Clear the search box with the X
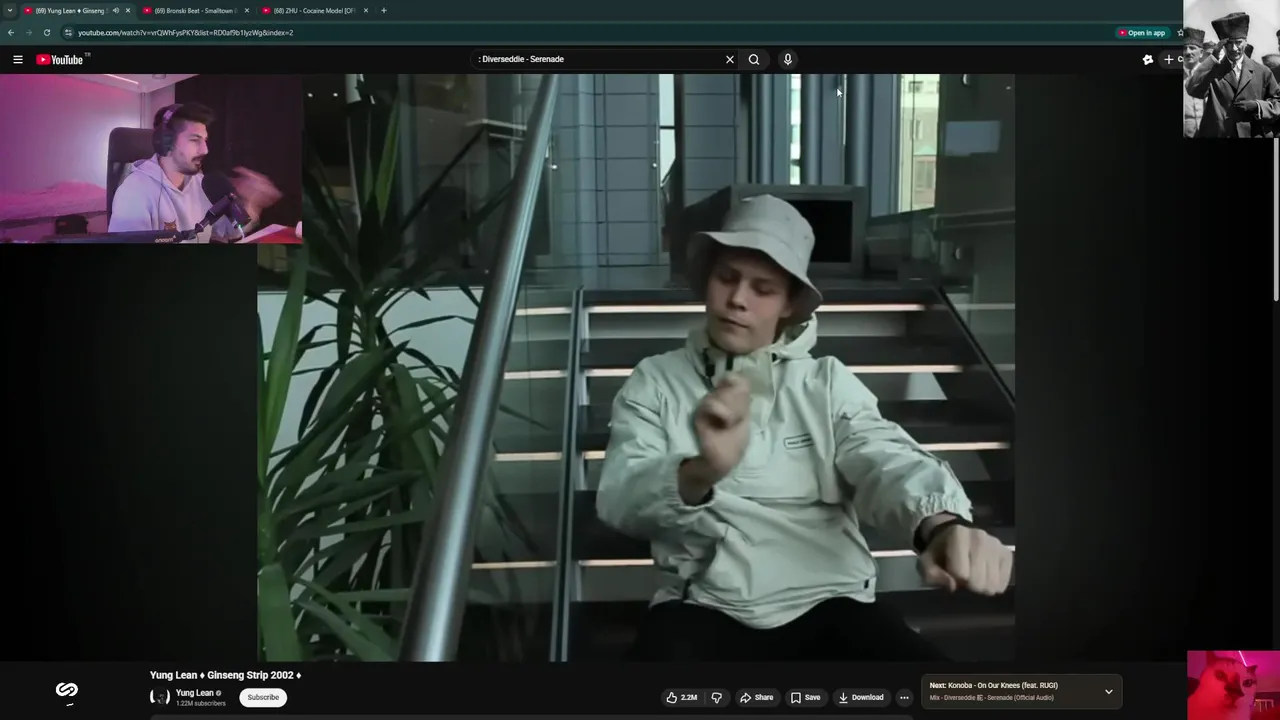 click(x=730, y=60)
